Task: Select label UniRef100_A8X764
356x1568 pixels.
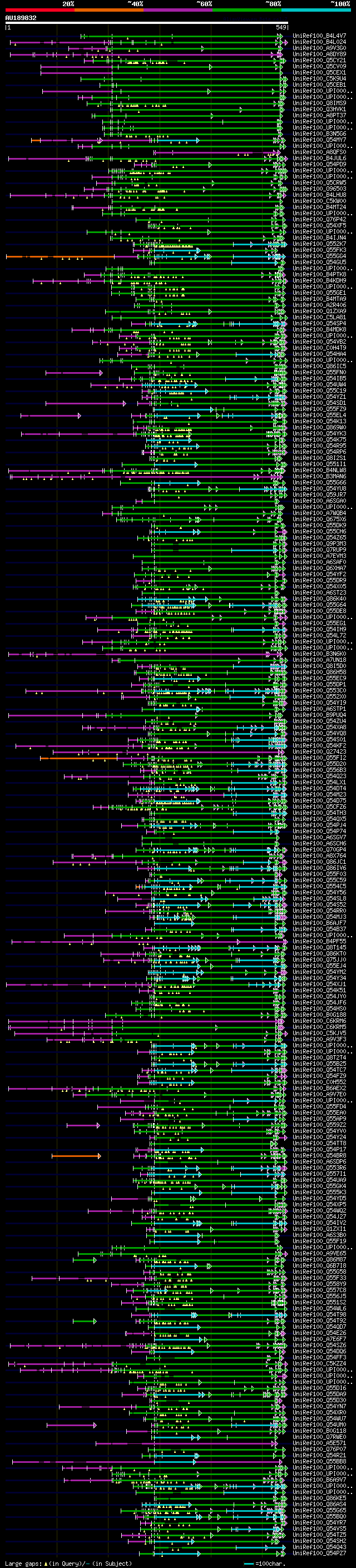Action: 319,856
